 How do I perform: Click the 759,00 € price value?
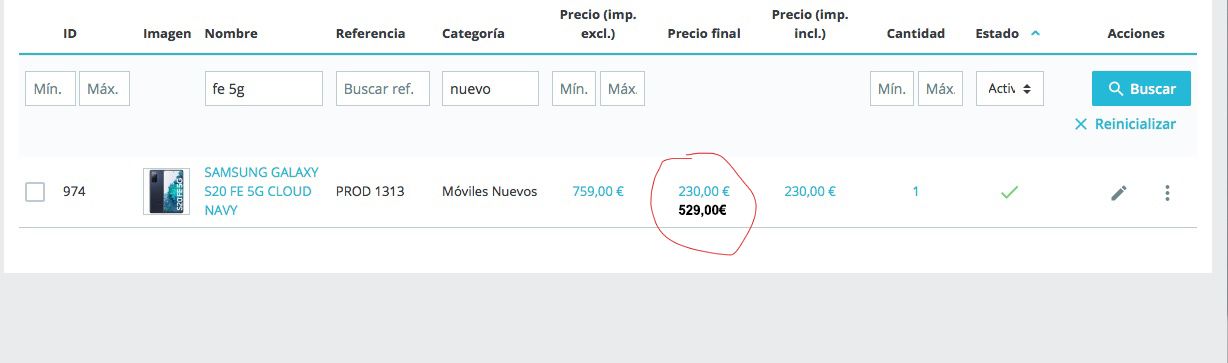point(598,191)
